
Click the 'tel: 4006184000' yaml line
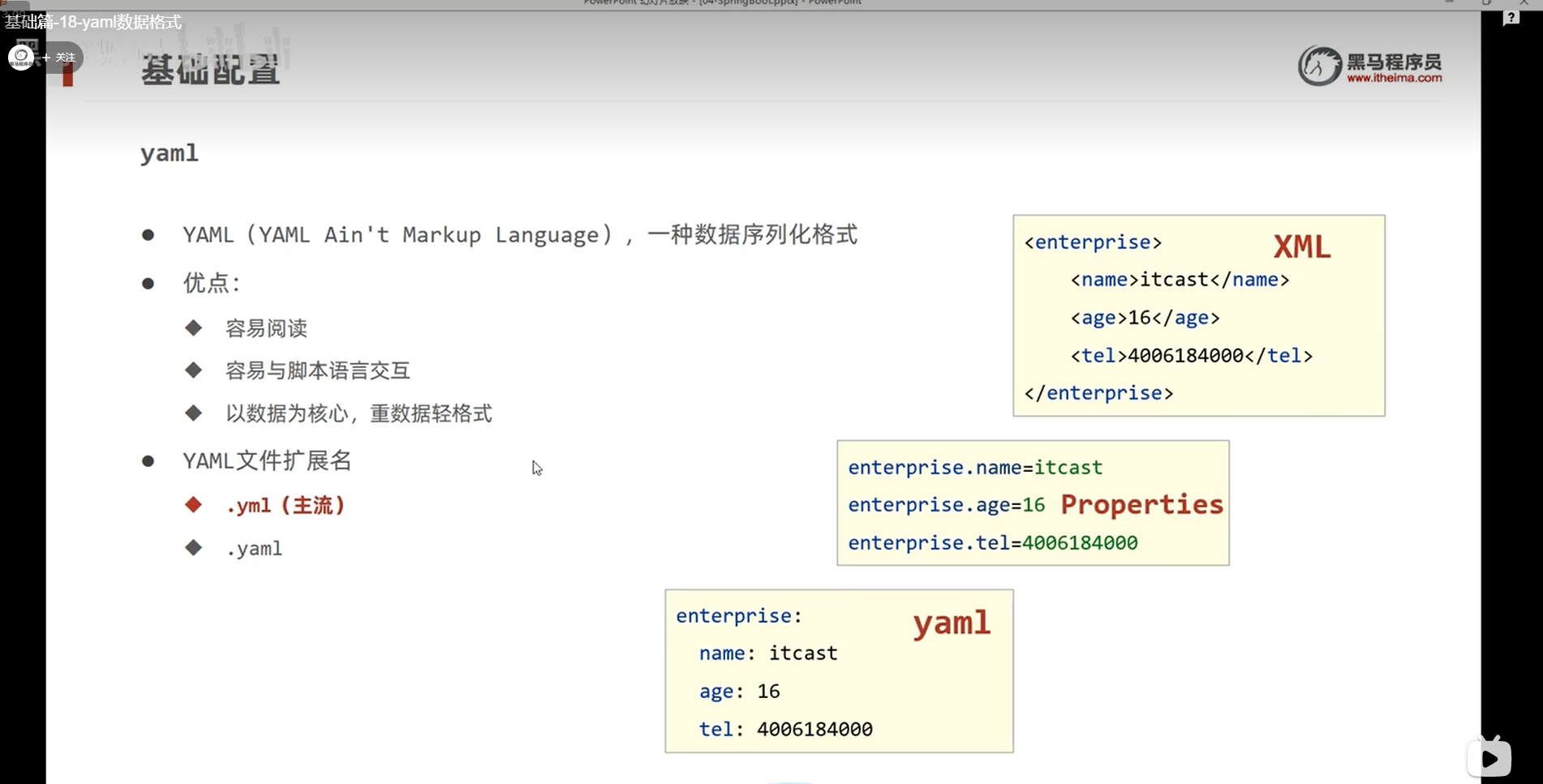[x=785, y=730]
